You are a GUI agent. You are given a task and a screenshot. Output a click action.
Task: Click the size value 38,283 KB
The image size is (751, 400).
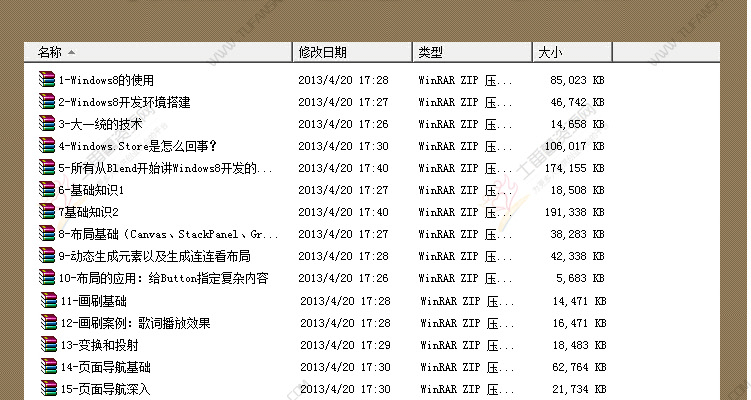pyautogui.click(x=577, y=234)
